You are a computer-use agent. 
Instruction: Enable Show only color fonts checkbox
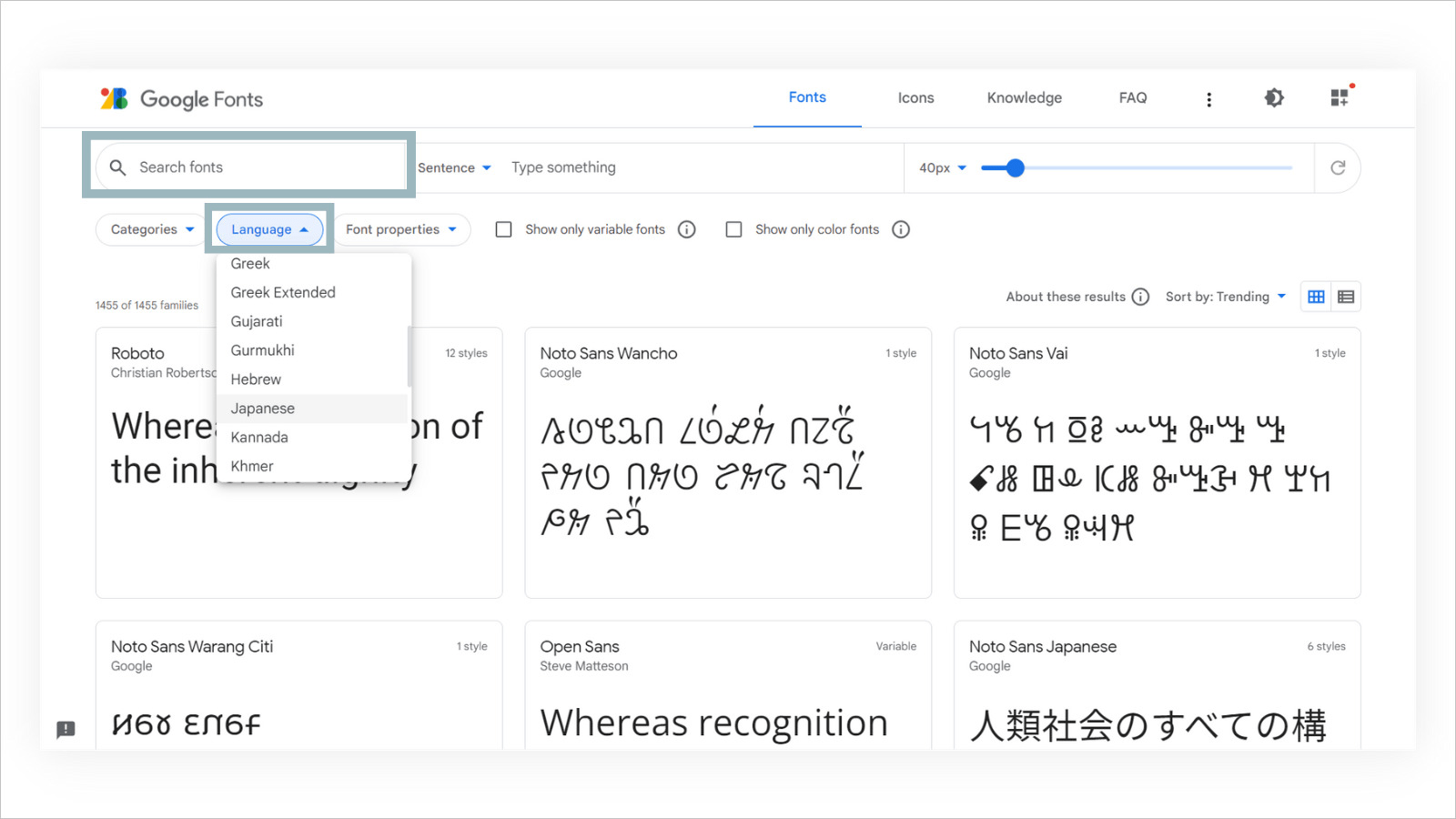[733, 229]
